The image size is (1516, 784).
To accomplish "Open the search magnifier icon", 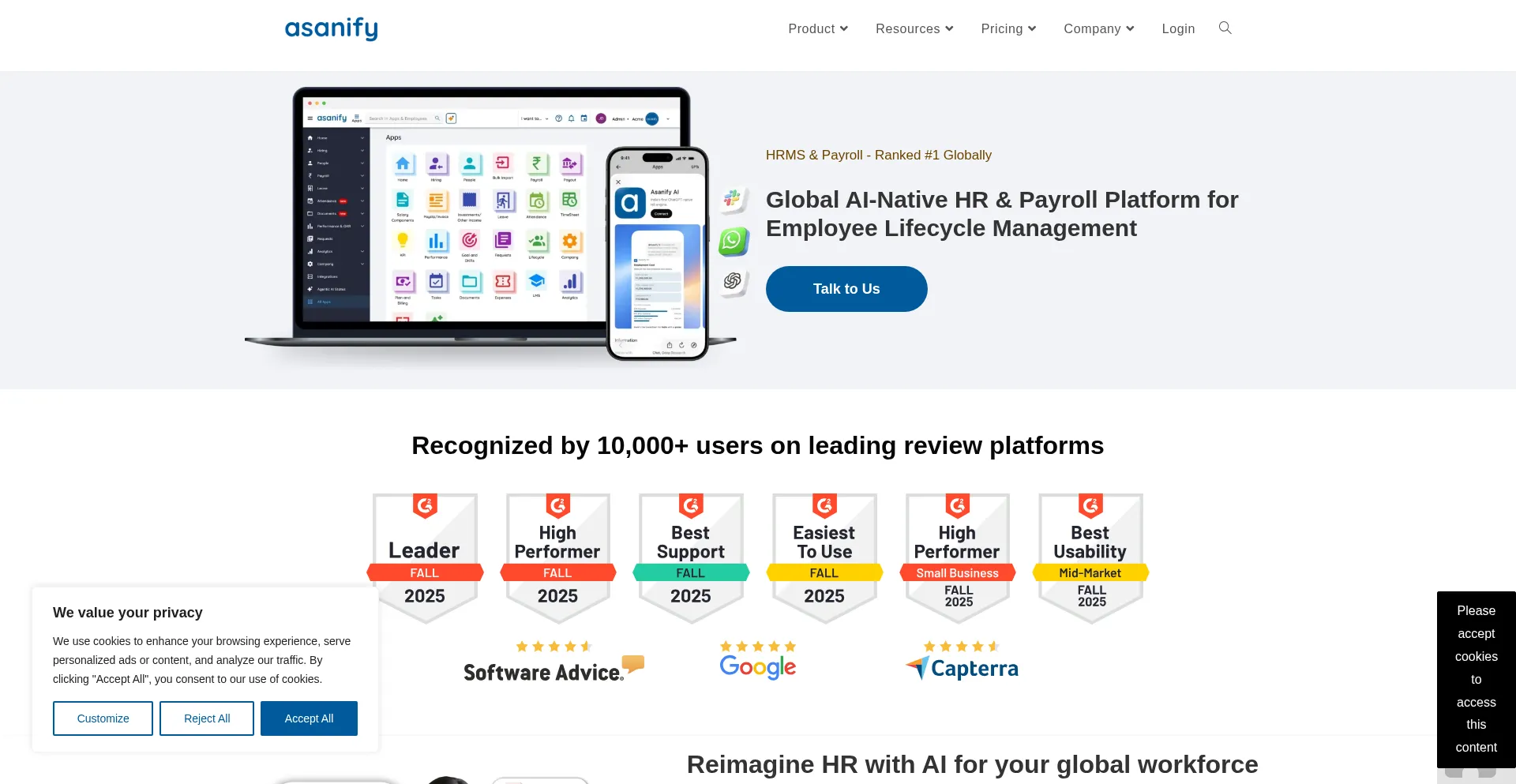I will (x=1225, y=28).
